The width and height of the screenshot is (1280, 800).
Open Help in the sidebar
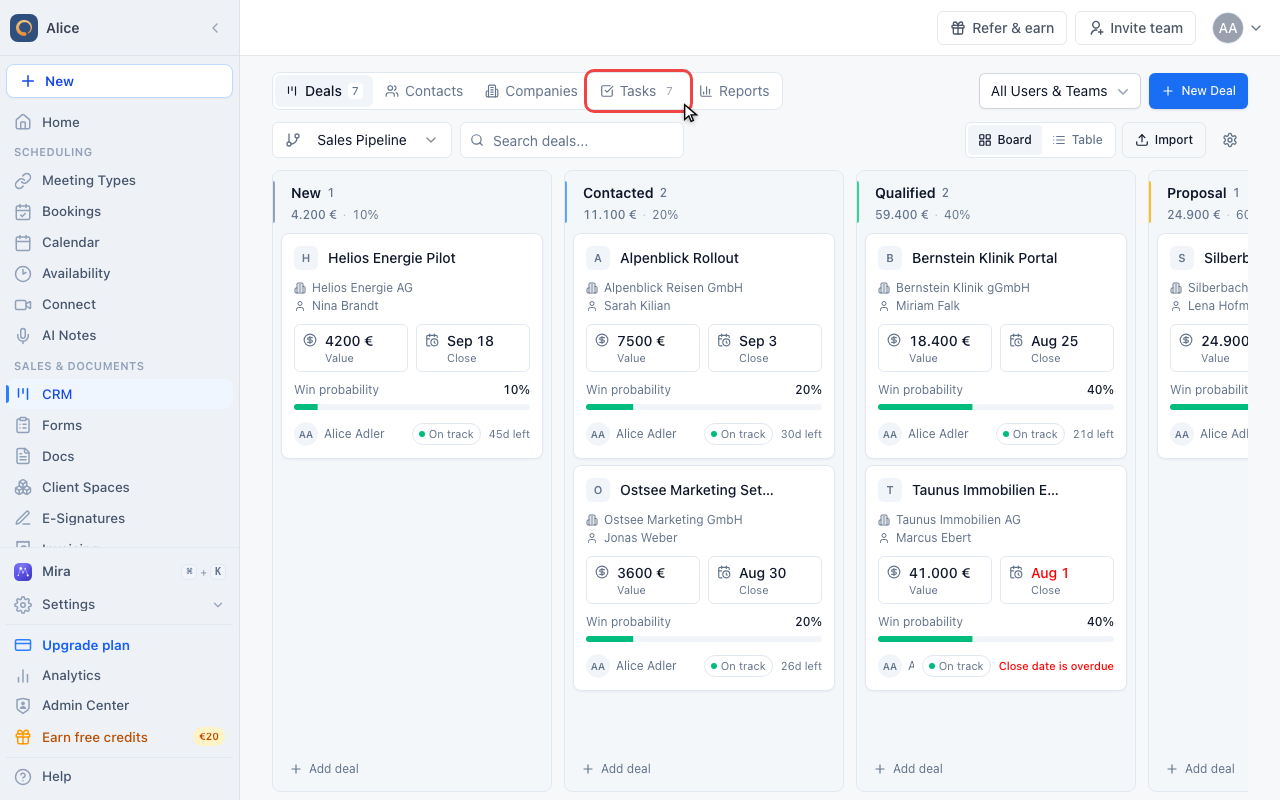[120, 776]
